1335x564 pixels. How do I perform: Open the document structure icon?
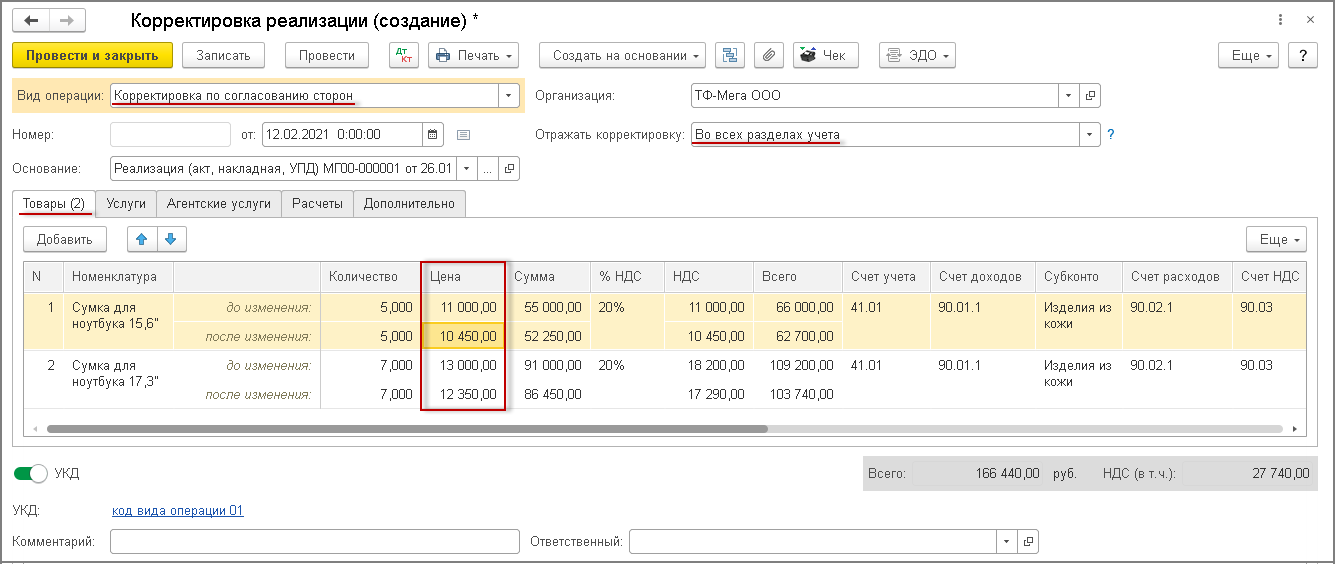pos(730,55)
